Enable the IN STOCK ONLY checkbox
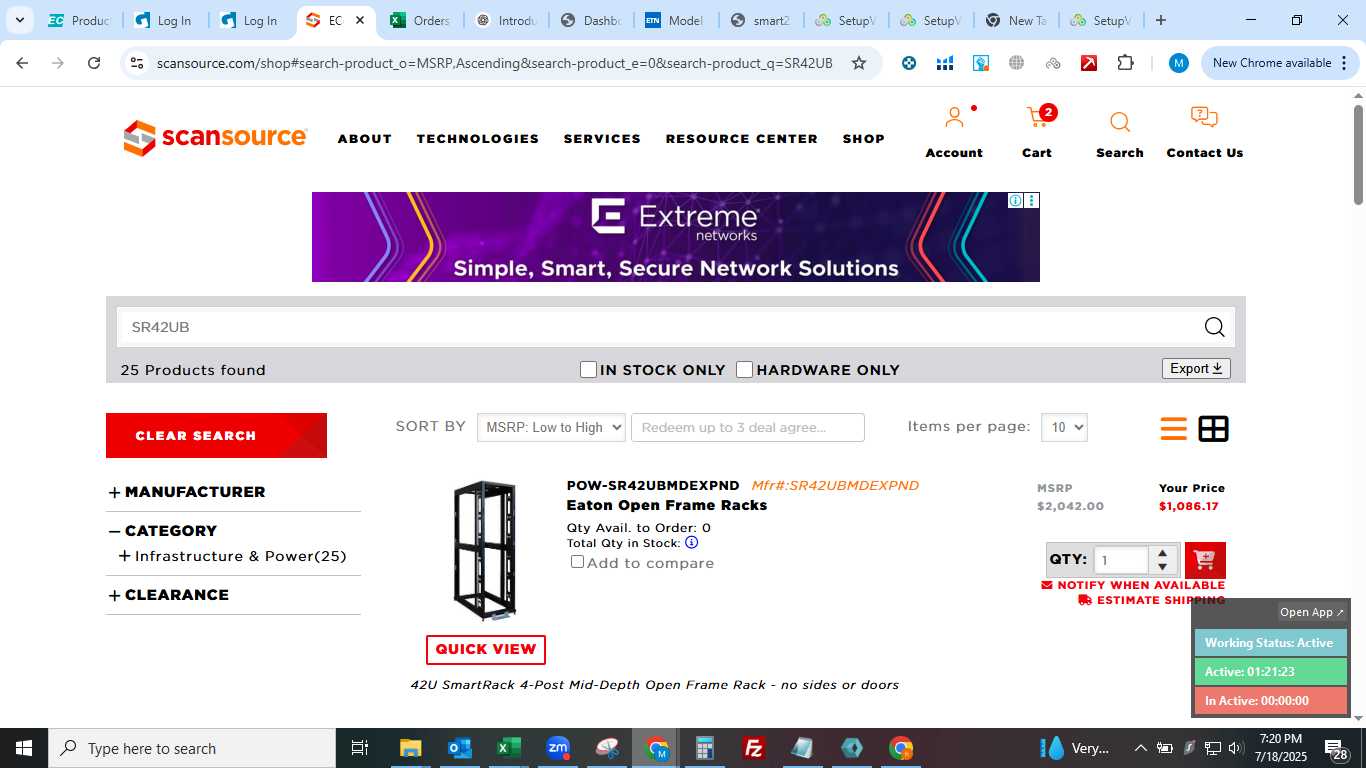 (x=589, y=370)
